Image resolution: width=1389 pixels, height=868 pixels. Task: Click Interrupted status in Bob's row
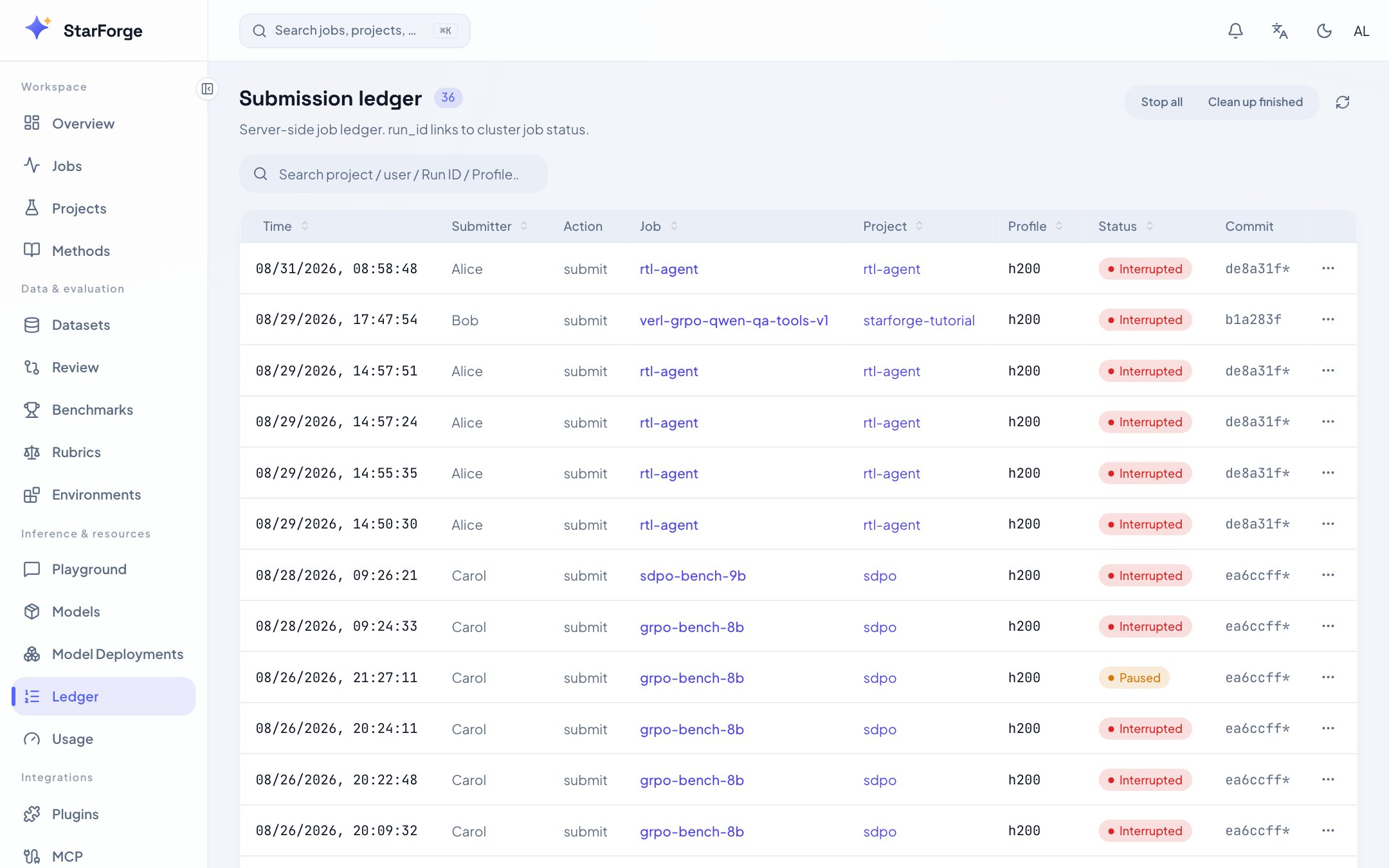[x=1145, y=320]
